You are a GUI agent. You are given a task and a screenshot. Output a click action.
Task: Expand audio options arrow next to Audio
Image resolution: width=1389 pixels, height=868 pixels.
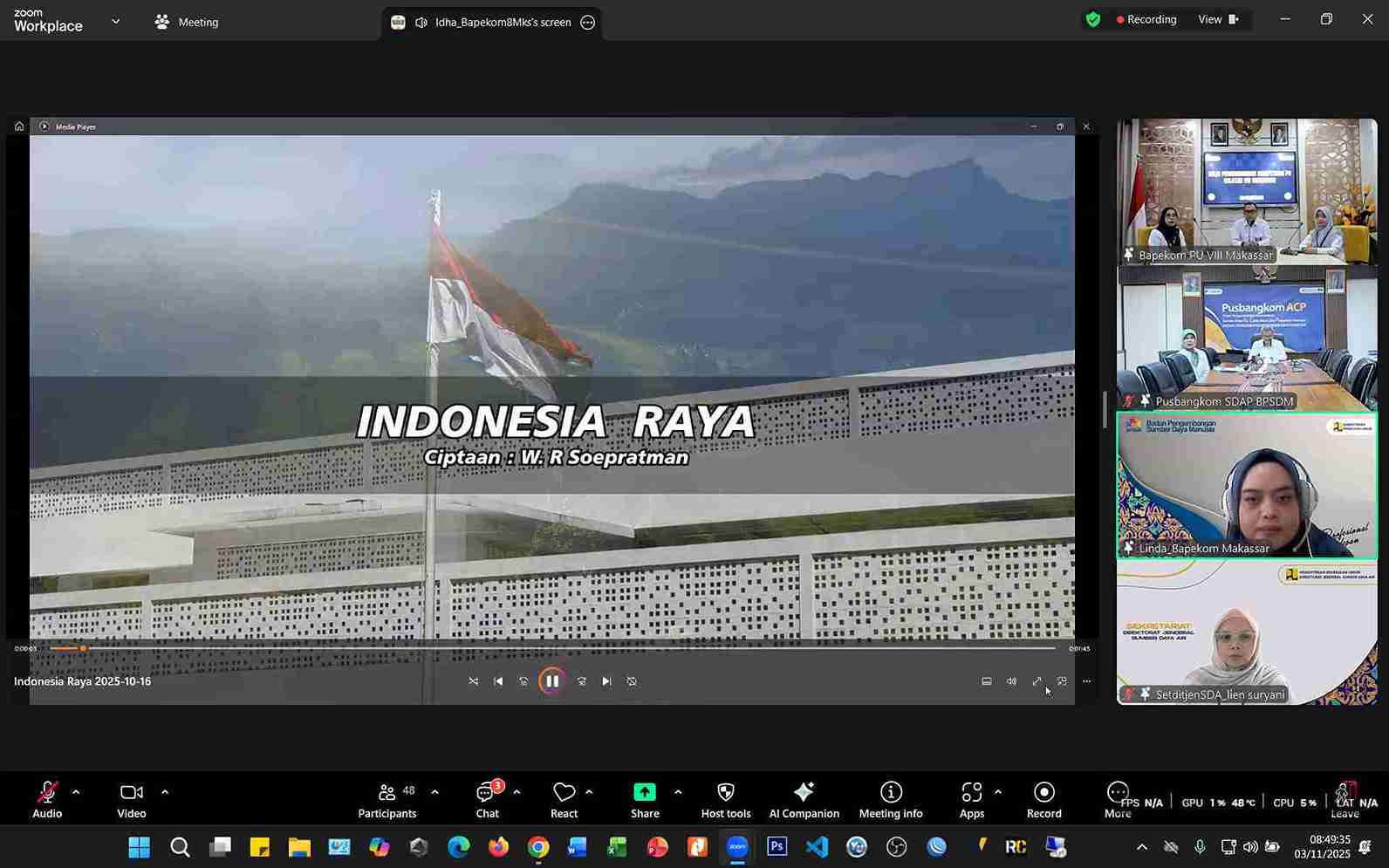tap(76, 792)
